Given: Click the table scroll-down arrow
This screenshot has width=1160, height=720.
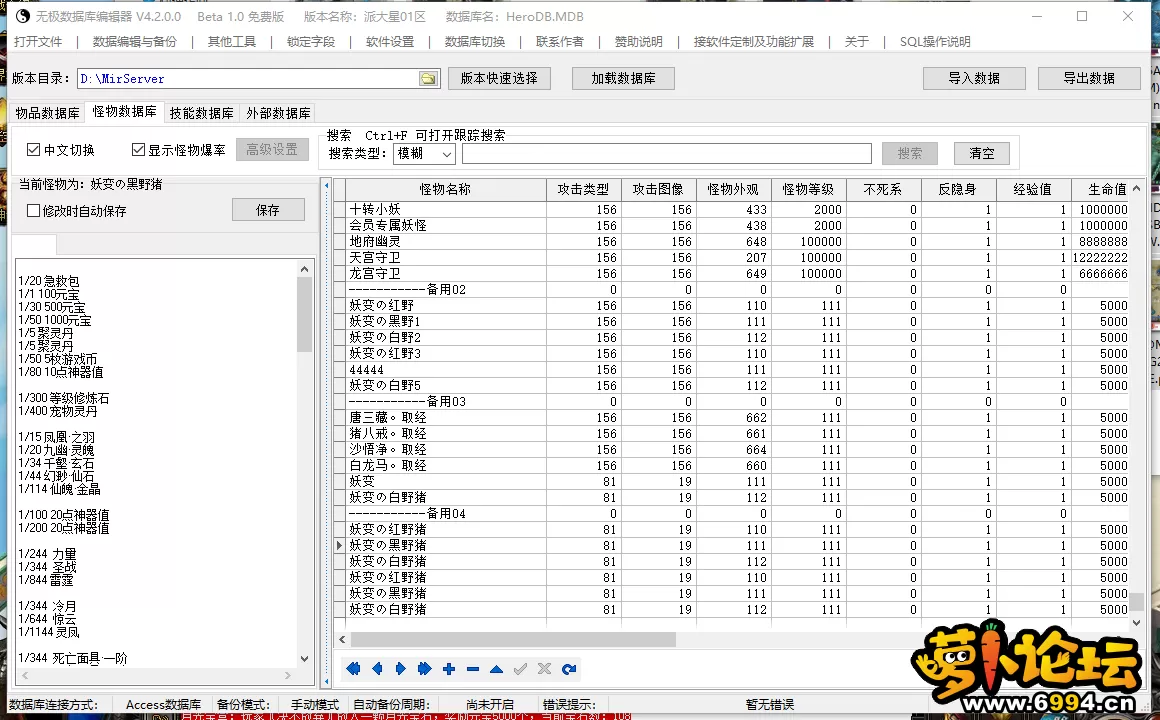Looking at the screenshot, I should (x=1136, y=623).
